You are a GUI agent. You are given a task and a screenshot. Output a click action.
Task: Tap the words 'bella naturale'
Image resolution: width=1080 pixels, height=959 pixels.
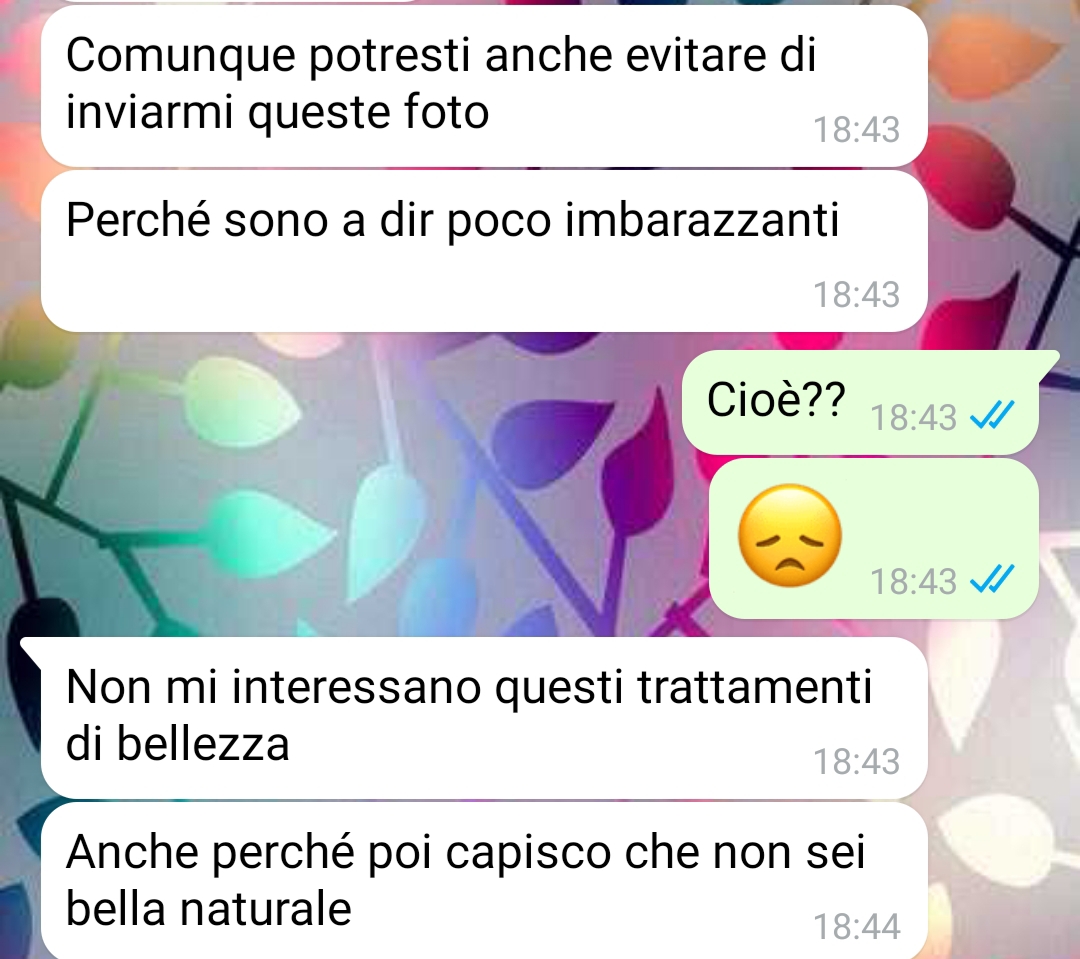[x=209, y=908]
